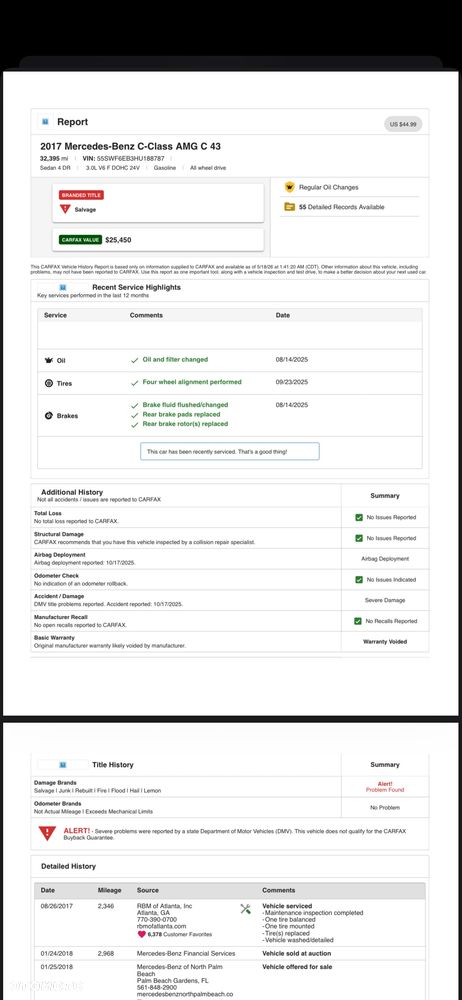Screen dimensions: 462x1000
Task: Click the Mileage column header
Action: [109, 890]
